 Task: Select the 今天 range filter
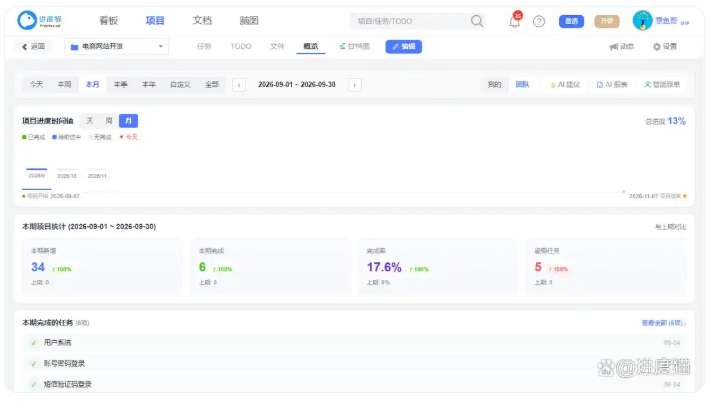(36, 84)
